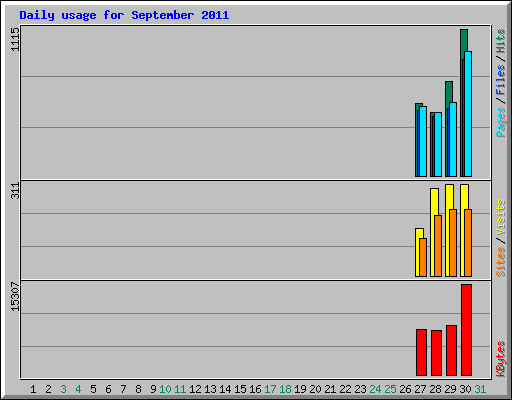Image resolution: width=512 pixels, height=400 pixels.
Task: Click green day label 3 on the x-axis
Action: 63,389
